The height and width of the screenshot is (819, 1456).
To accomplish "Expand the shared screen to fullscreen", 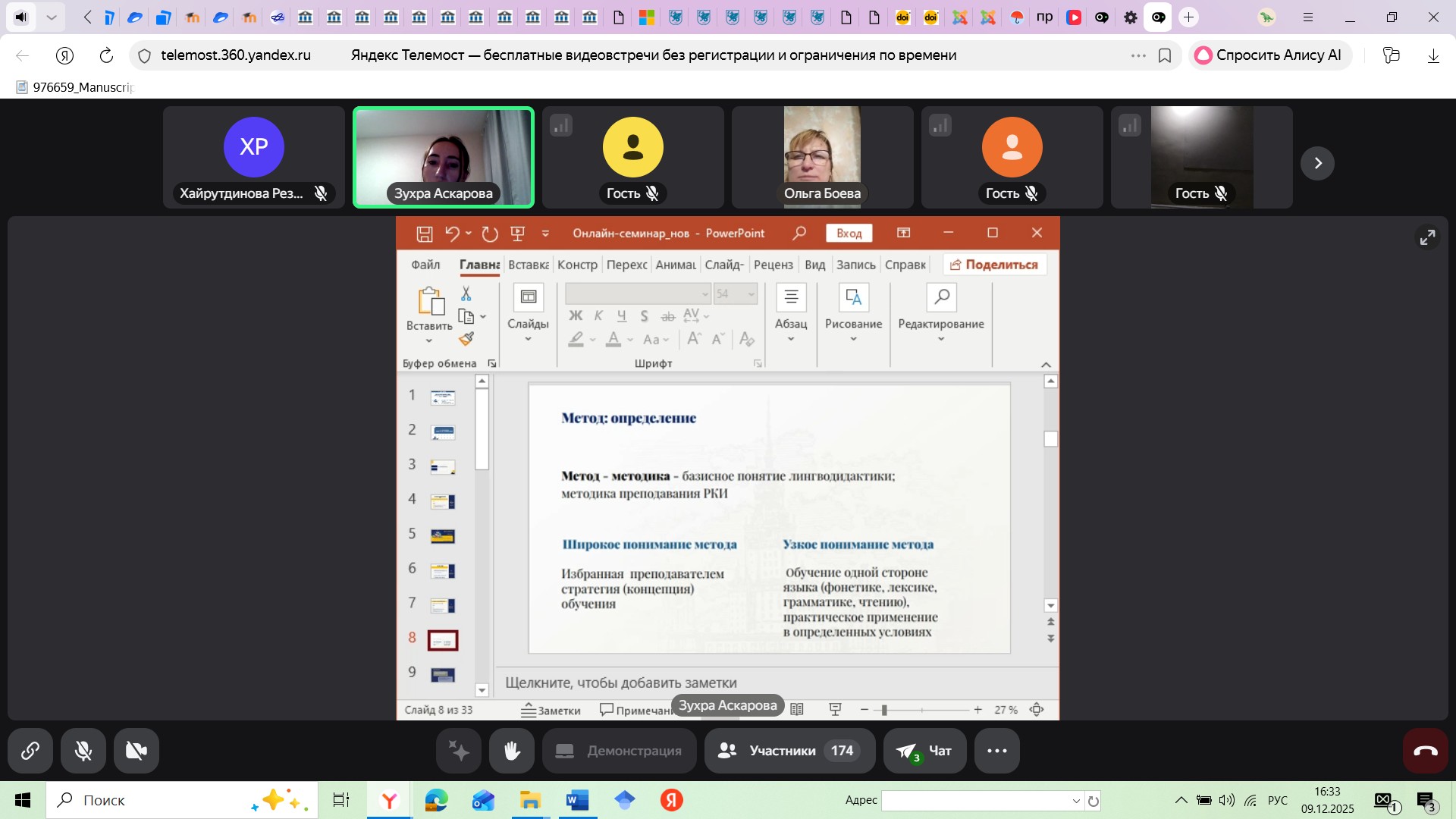I will pos(1427,238).
